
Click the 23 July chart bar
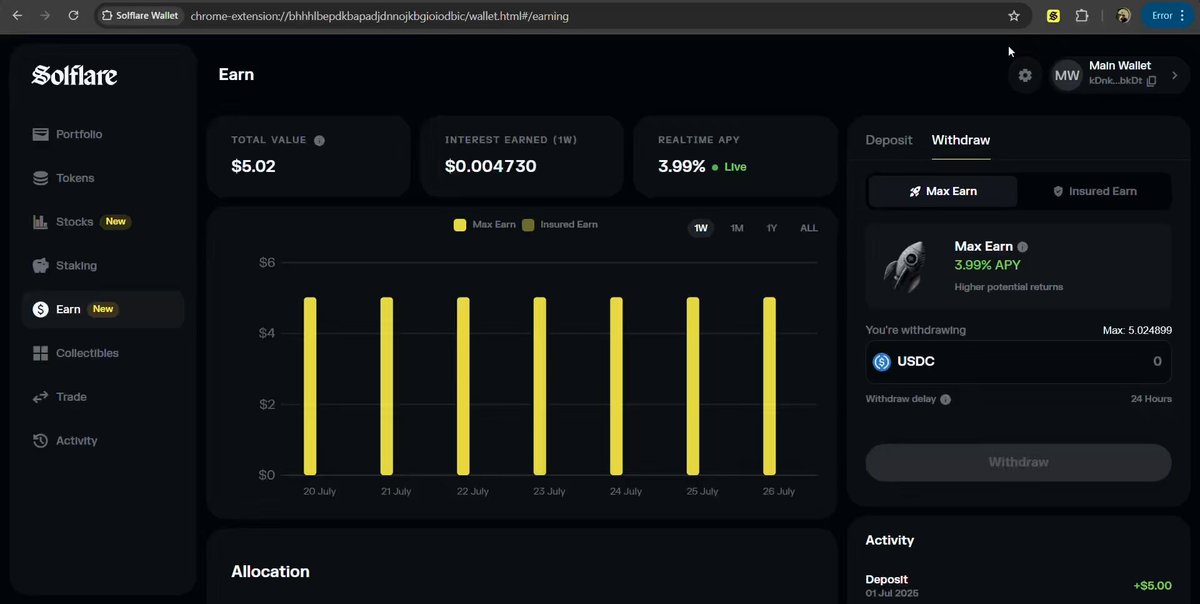click(540, 386)
